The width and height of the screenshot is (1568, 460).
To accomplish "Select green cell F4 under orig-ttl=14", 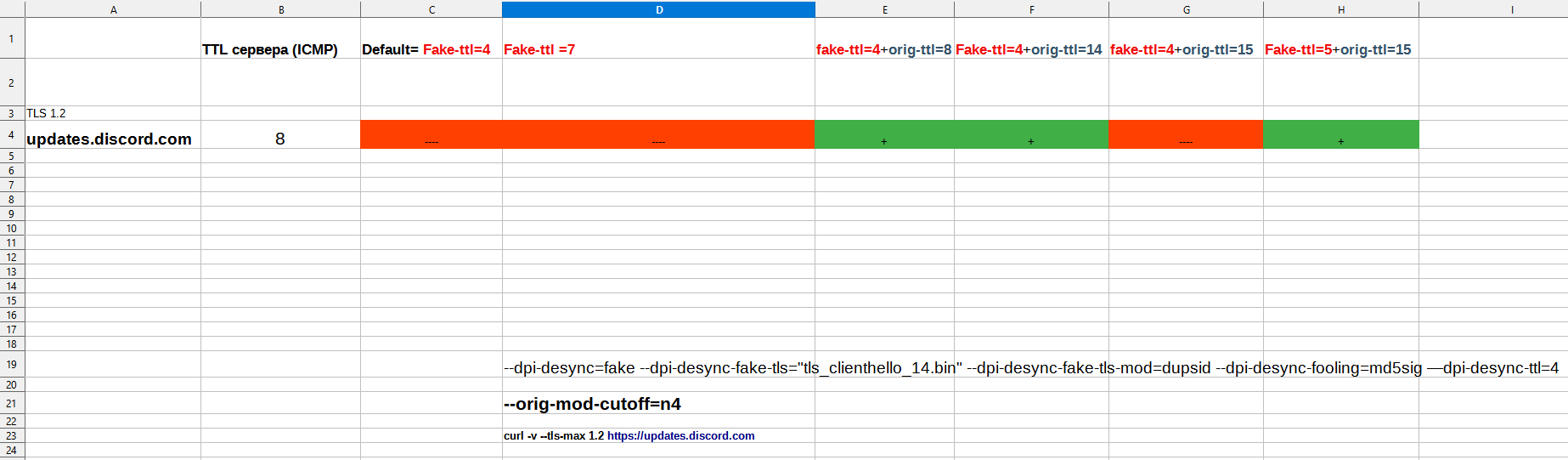I will click(x=1031, y=134).
